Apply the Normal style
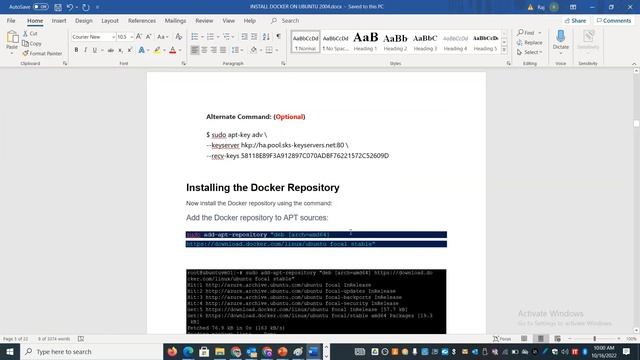640x360 pixels. coord(305,42)
